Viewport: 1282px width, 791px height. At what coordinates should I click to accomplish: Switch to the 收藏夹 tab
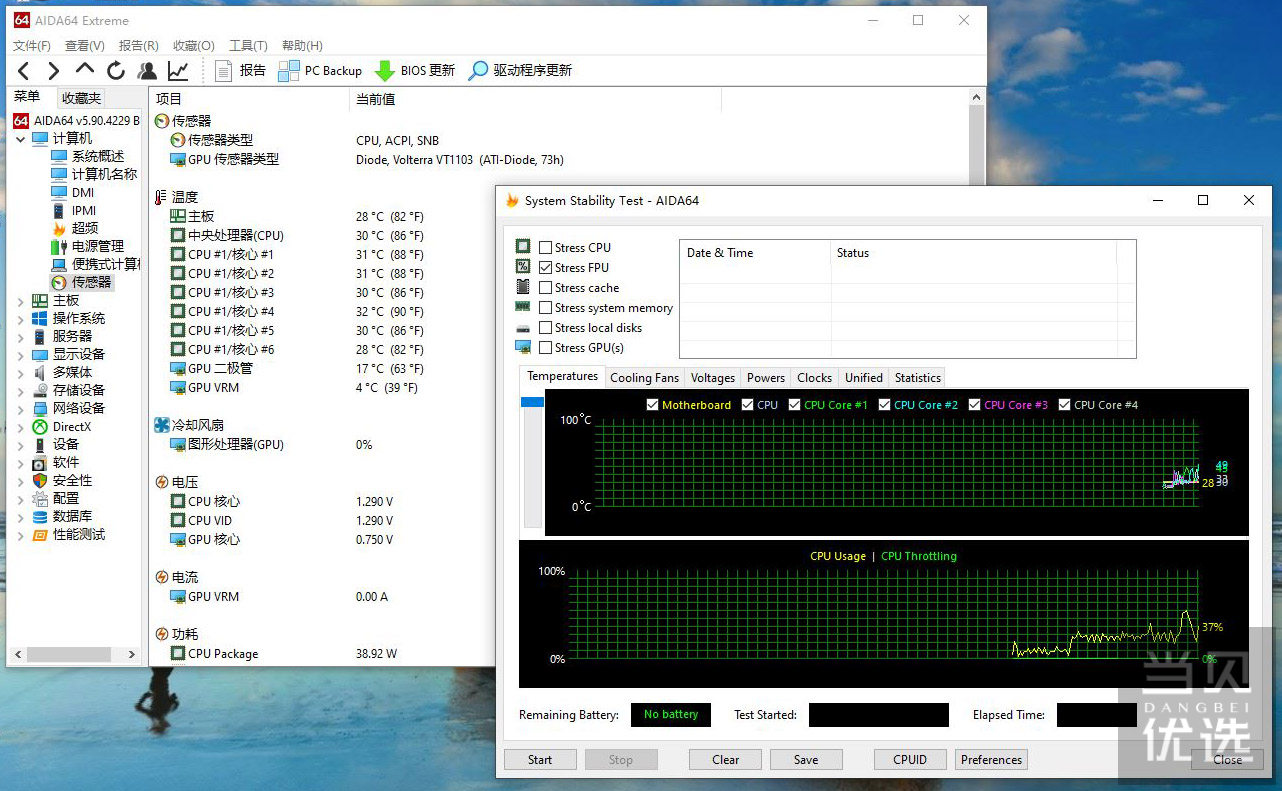(x=81, y=98)
